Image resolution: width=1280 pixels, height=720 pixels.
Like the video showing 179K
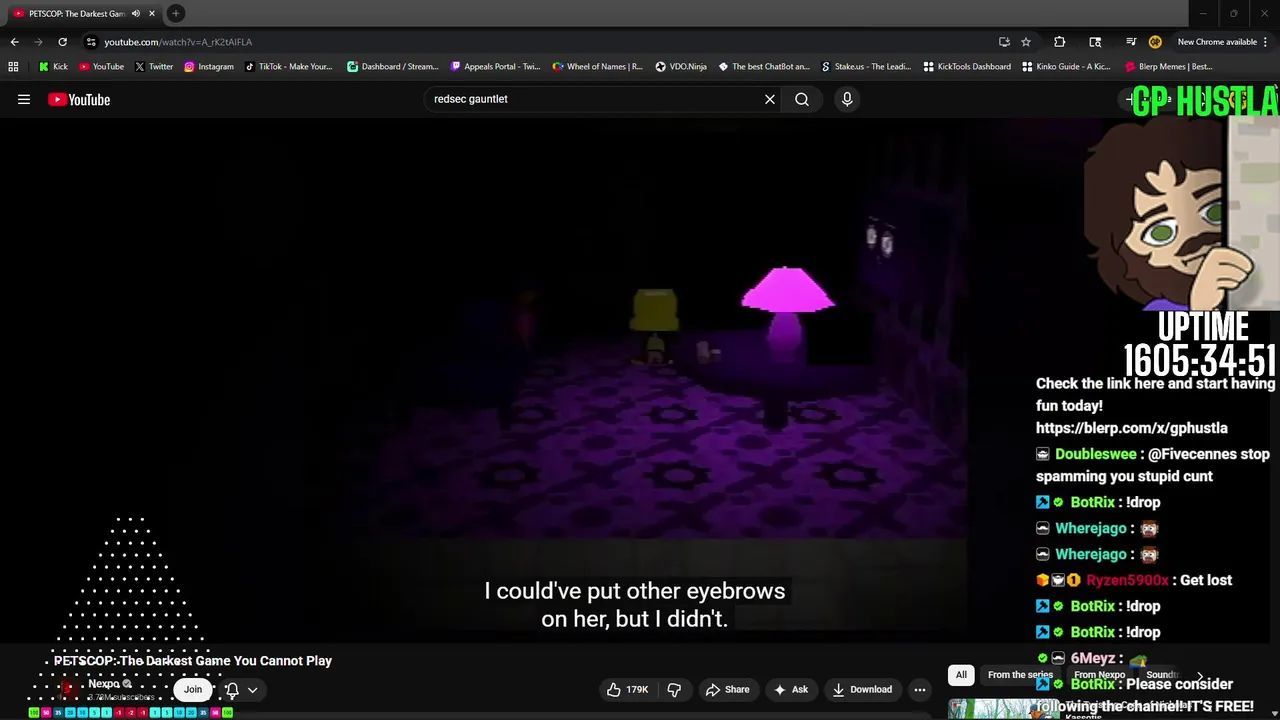pyautogui.click(x=627, y=689)
